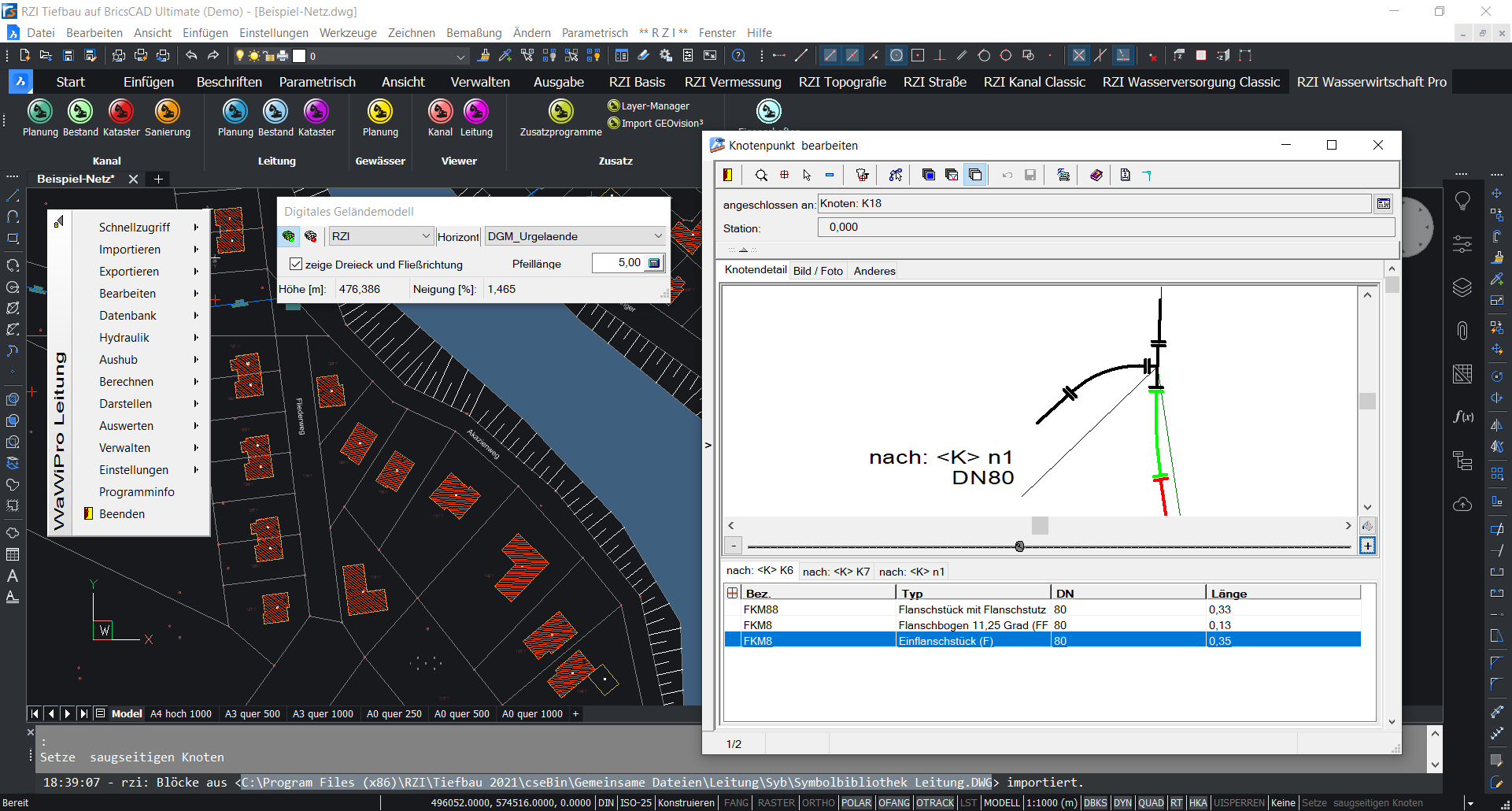Image resolution: width=1512 pixels, height=811 pixels.
Task: Click the Station input field
Action: [x=1107, y=227]
